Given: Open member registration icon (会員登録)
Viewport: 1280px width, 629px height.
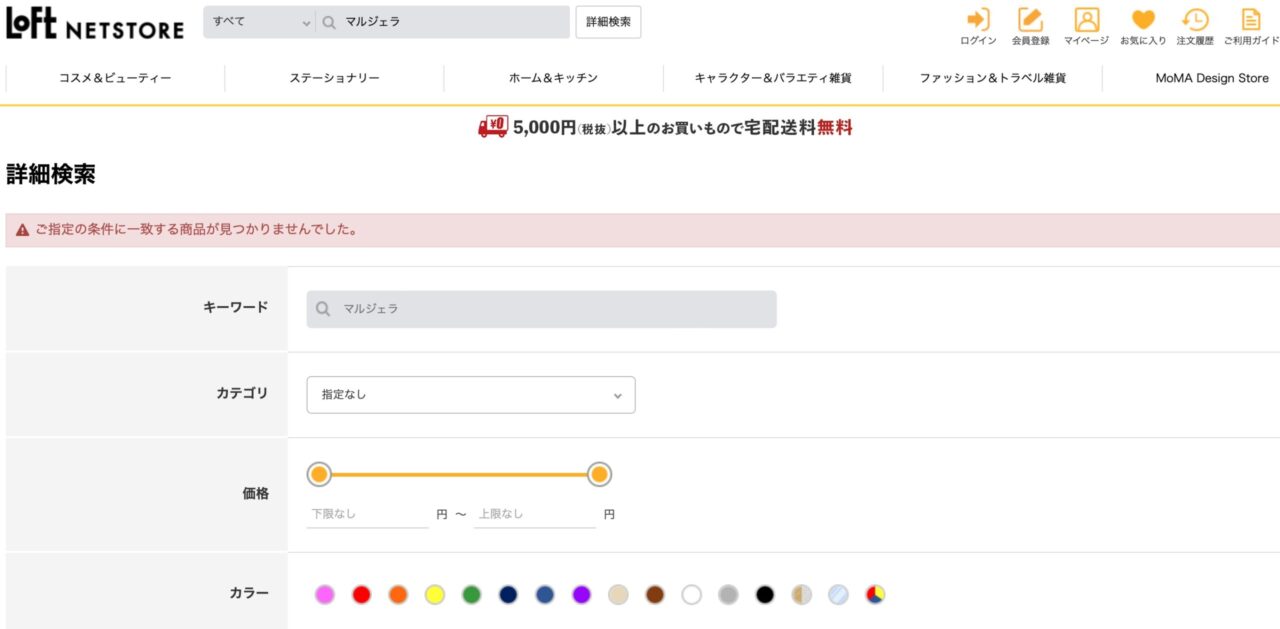Looking at the screenshot, I should 1030,27.
